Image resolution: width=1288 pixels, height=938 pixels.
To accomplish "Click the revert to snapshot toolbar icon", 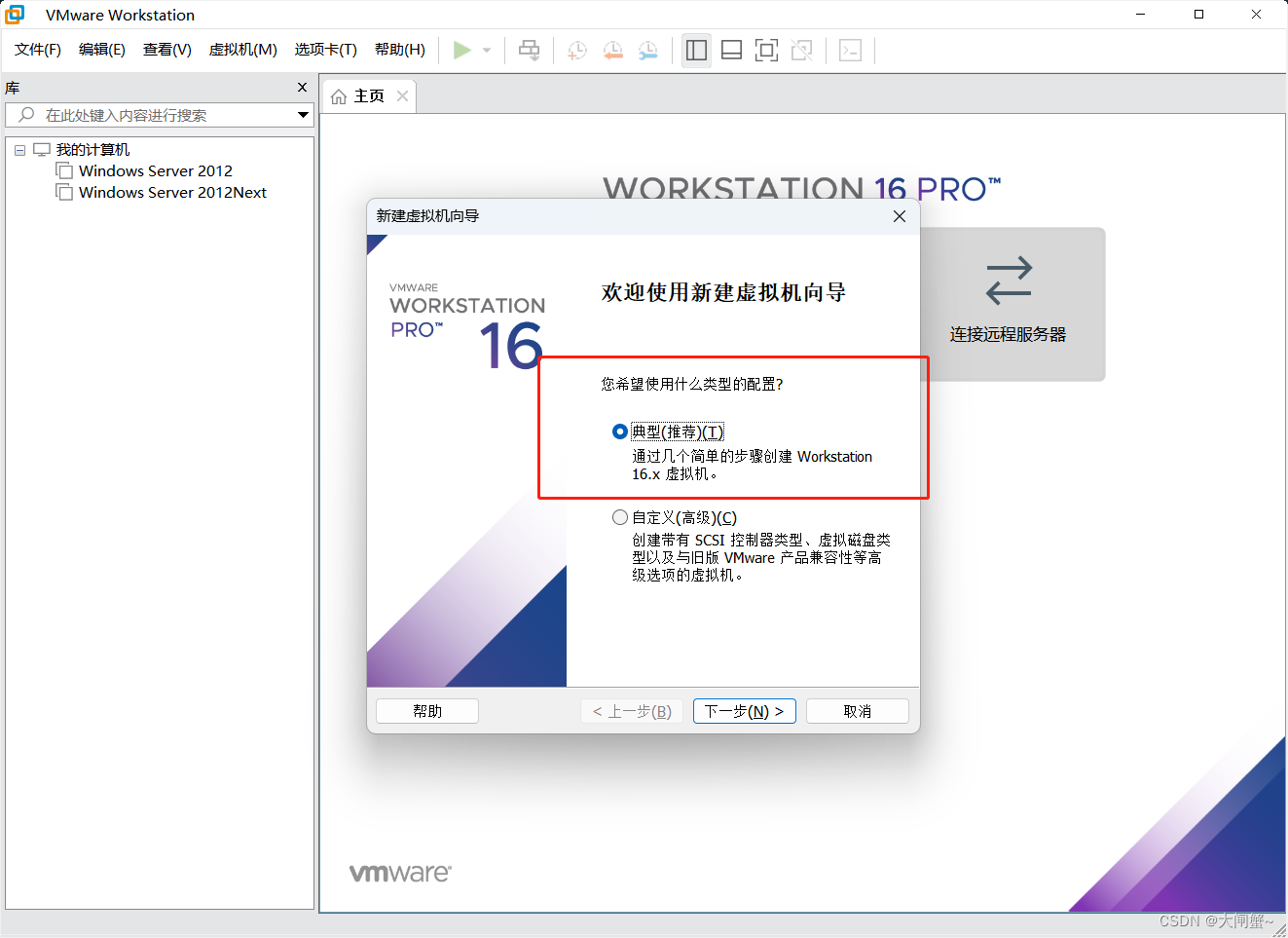I will coord(613,50).
